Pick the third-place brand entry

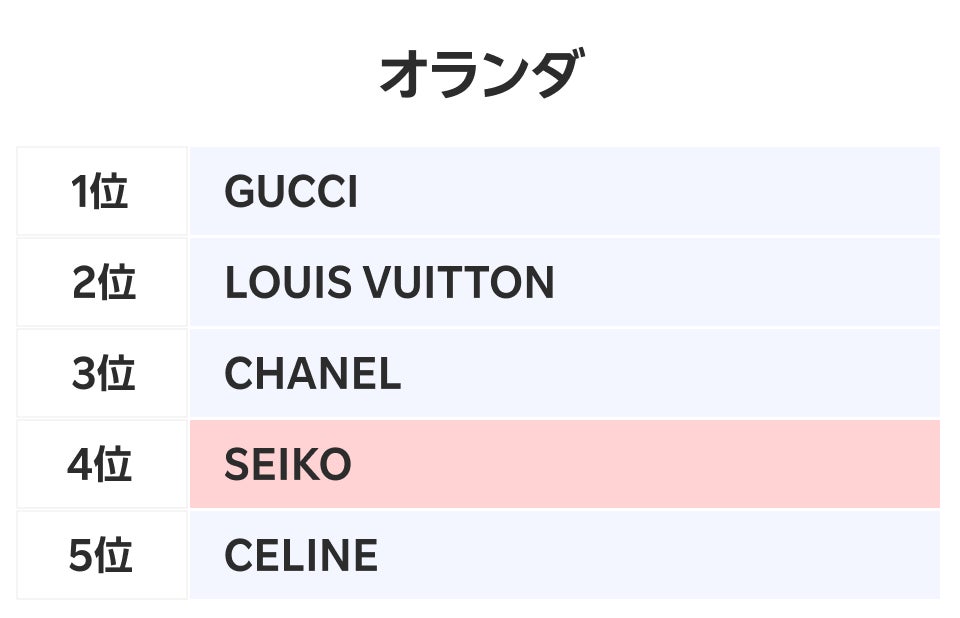312,374
